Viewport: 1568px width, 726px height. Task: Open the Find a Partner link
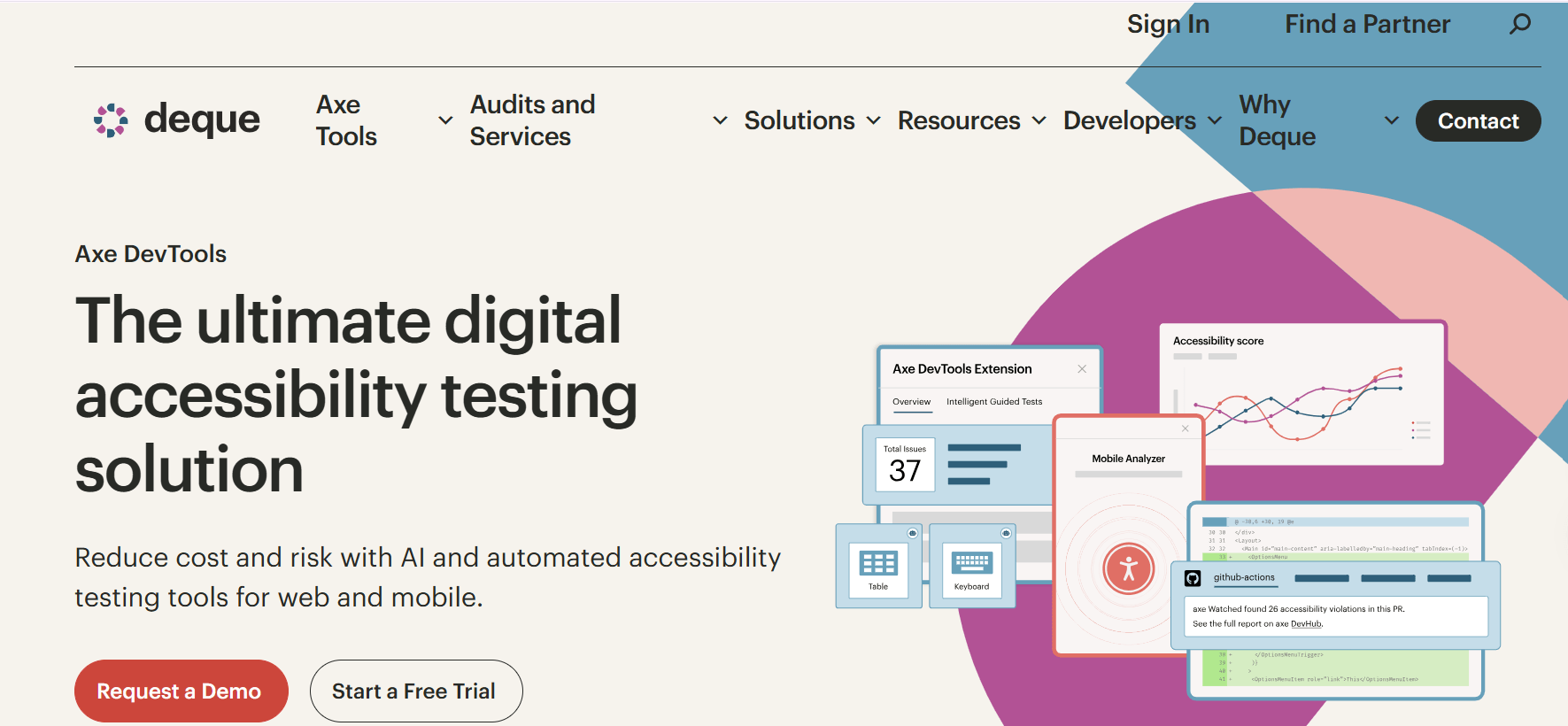point(1368,24)
